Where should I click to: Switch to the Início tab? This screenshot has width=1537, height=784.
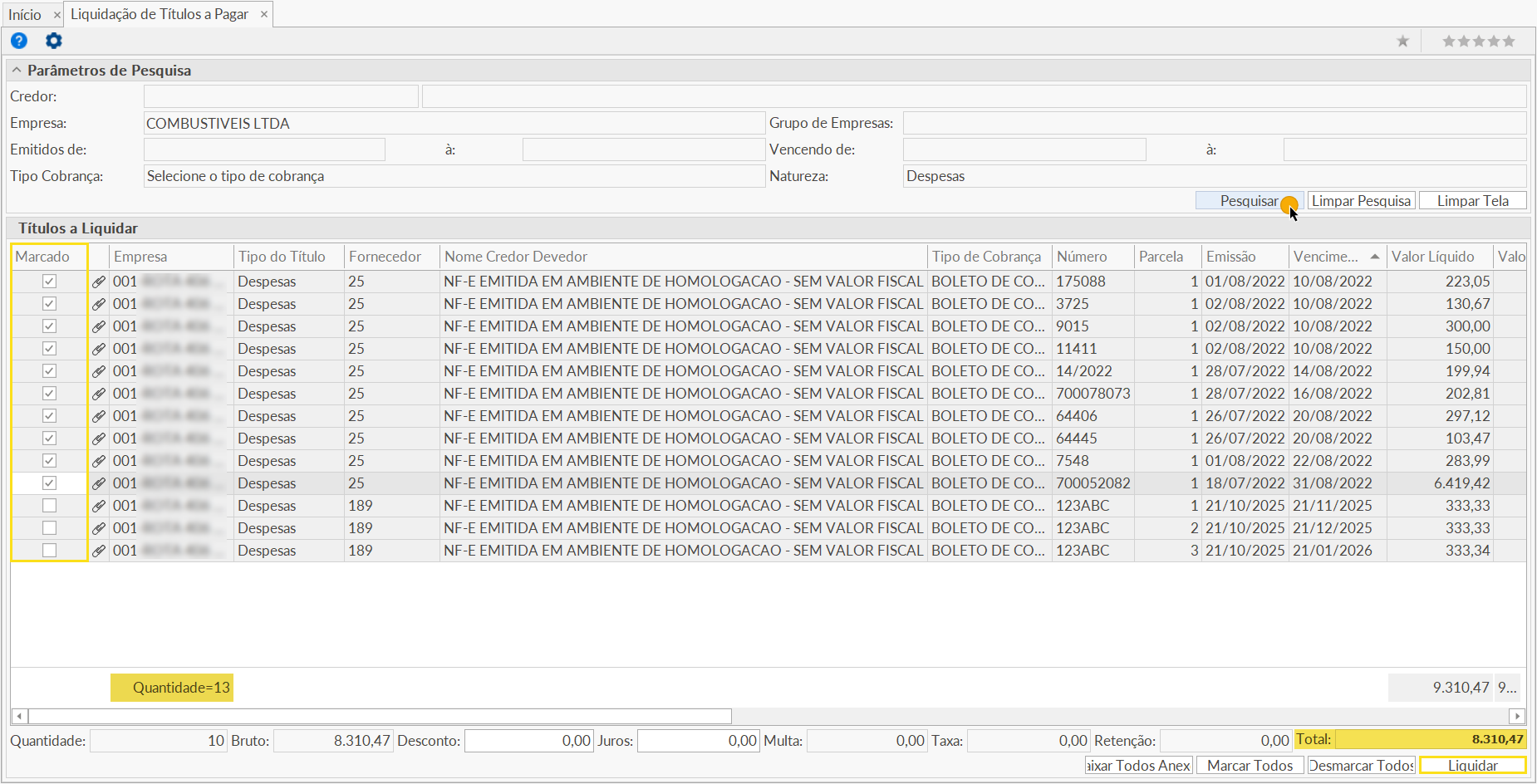25,14
